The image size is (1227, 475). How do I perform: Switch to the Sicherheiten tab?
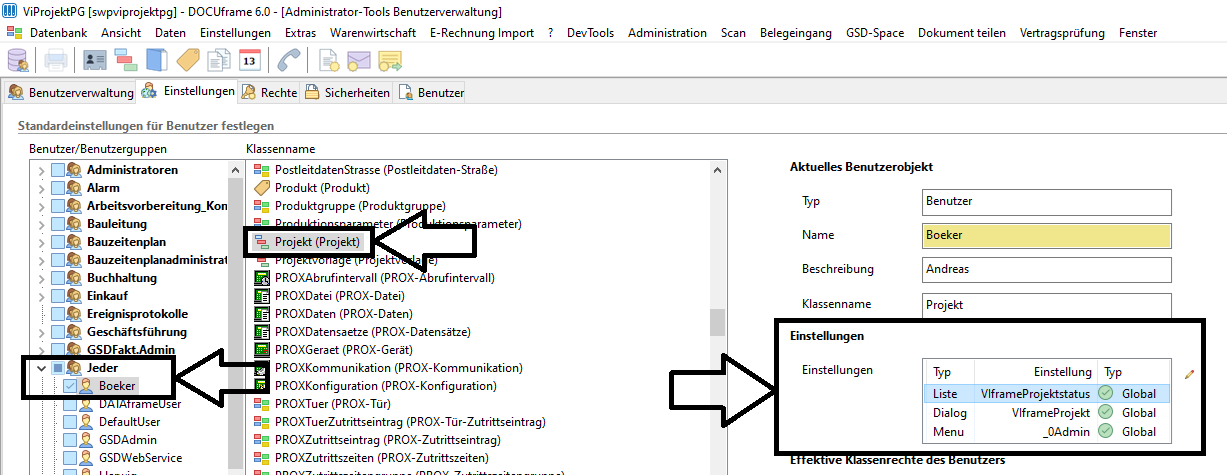(347, 92)
